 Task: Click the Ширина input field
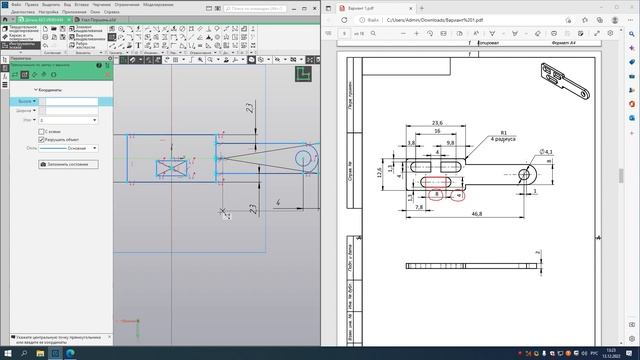tap(71, 111)
